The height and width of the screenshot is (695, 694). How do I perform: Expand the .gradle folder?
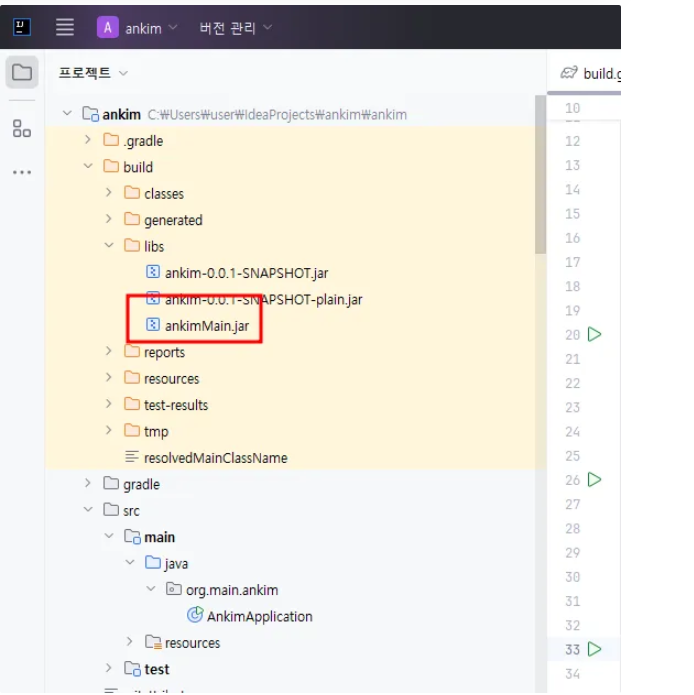coord(88,140)
